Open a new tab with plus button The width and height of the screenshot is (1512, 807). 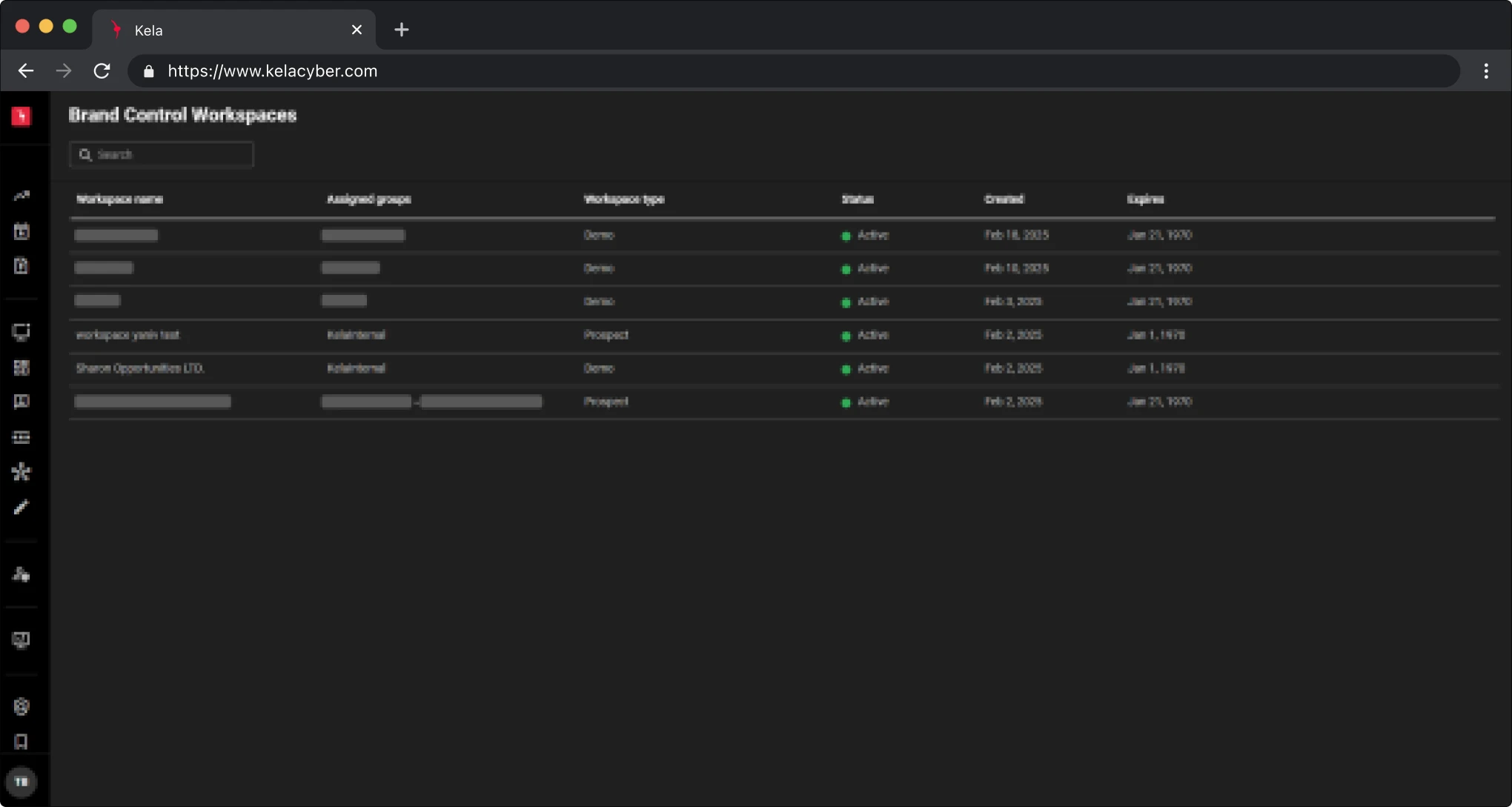pyautogui.click(x=402, y=30)
